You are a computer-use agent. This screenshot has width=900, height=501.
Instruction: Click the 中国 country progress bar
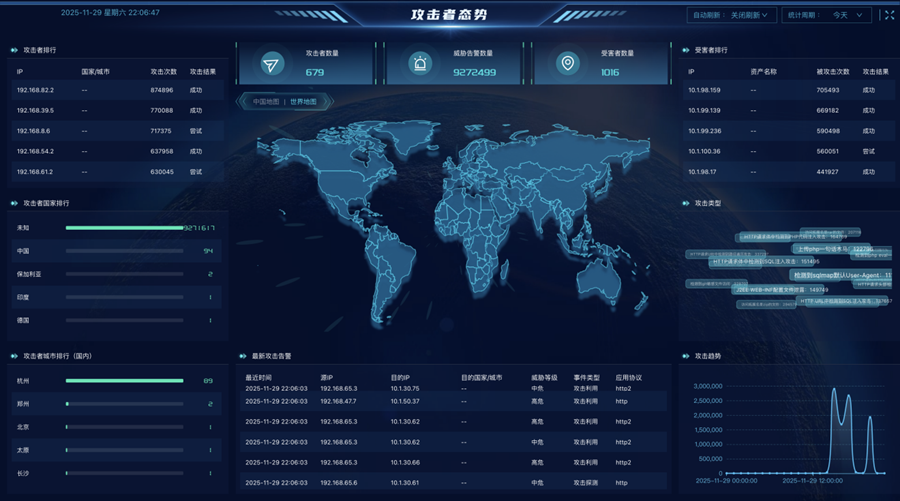[x=125, y=251]
